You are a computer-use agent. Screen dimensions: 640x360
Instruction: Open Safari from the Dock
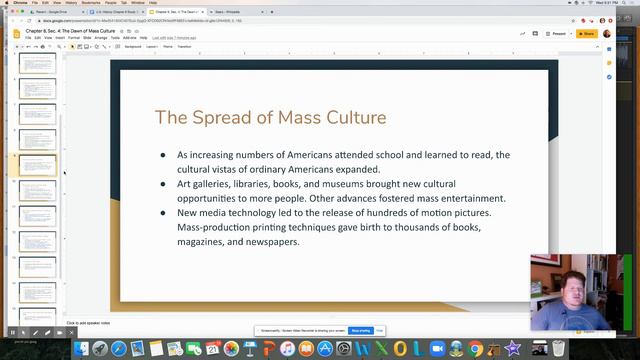point(119,349)
